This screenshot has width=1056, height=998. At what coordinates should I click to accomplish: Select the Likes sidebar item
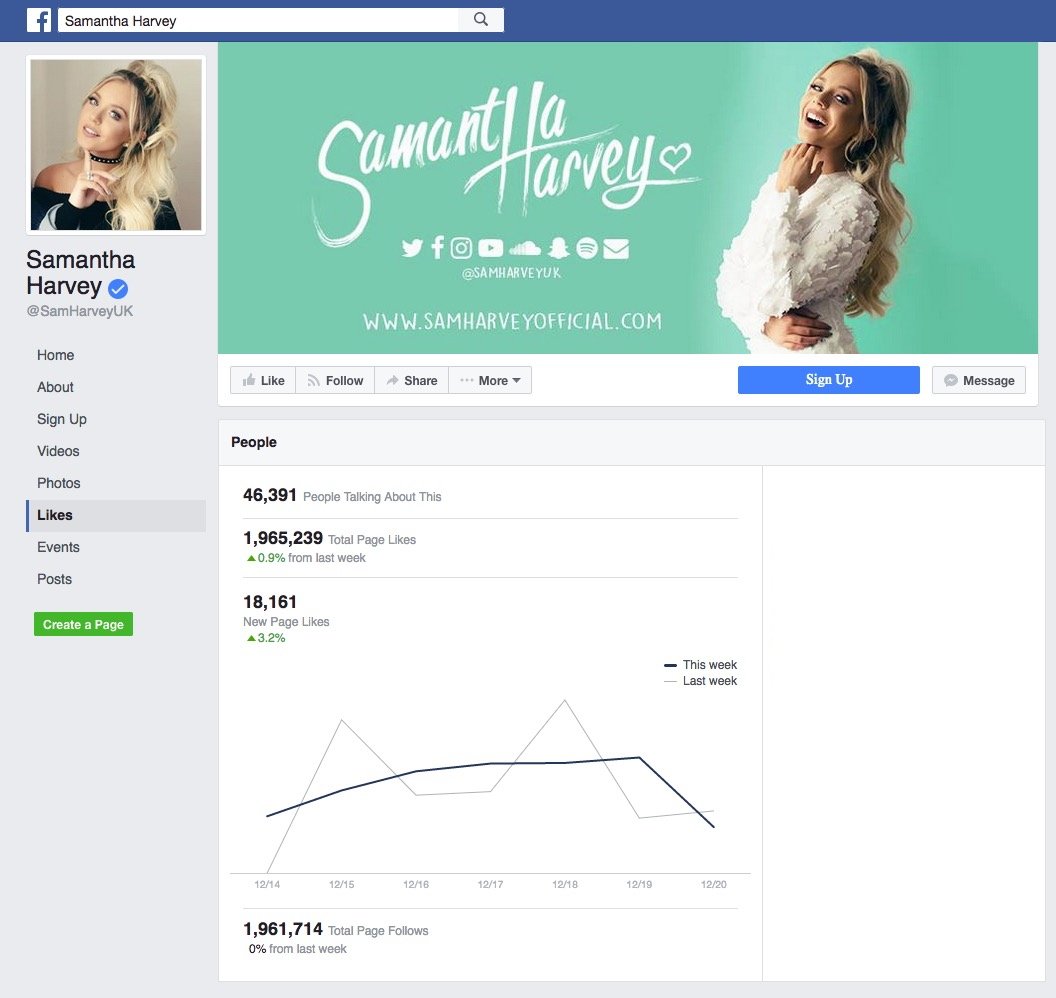(116, 515)
